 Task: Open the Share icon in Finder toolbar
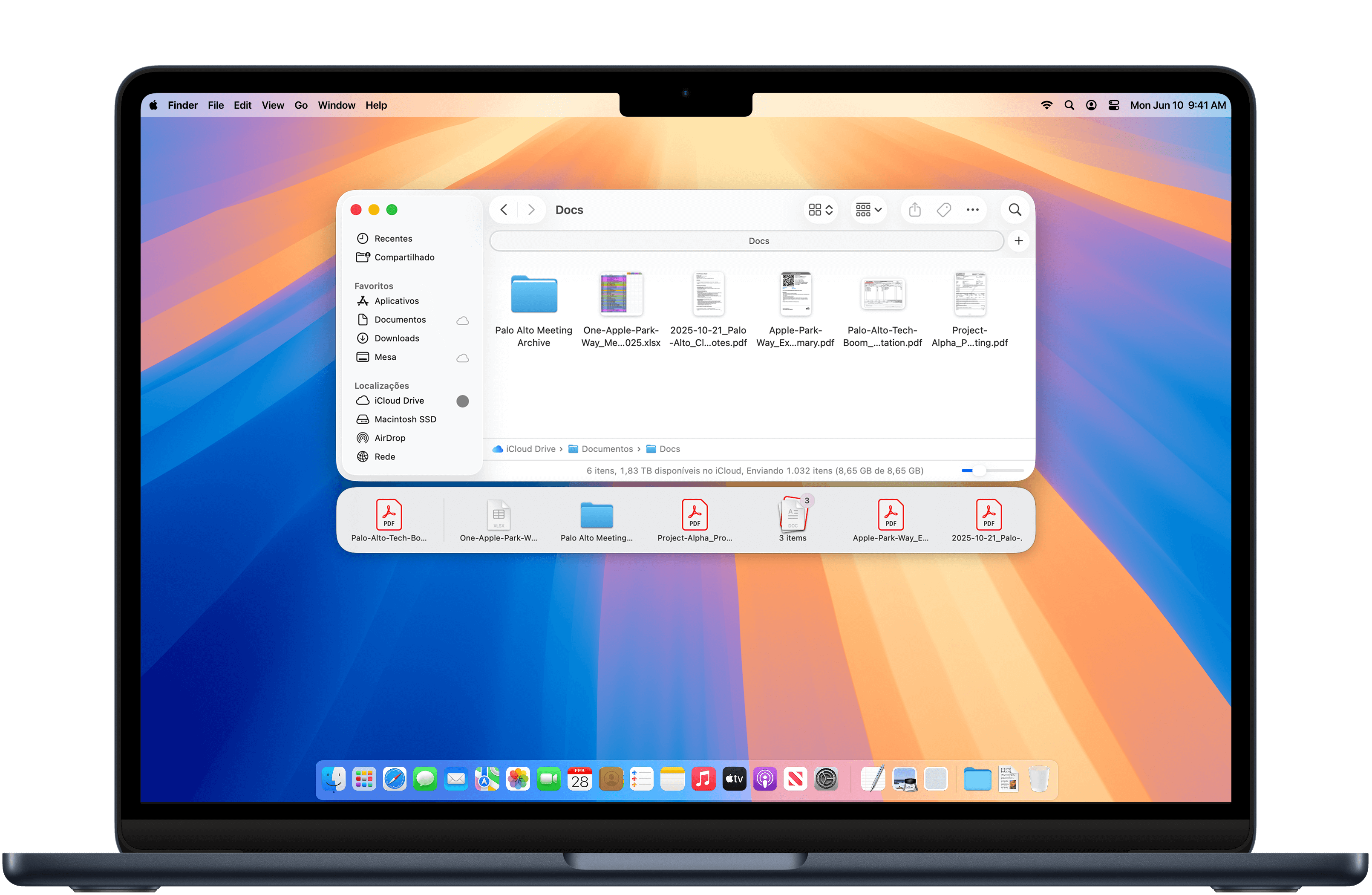pyautogui.click(x=914, y=209)
